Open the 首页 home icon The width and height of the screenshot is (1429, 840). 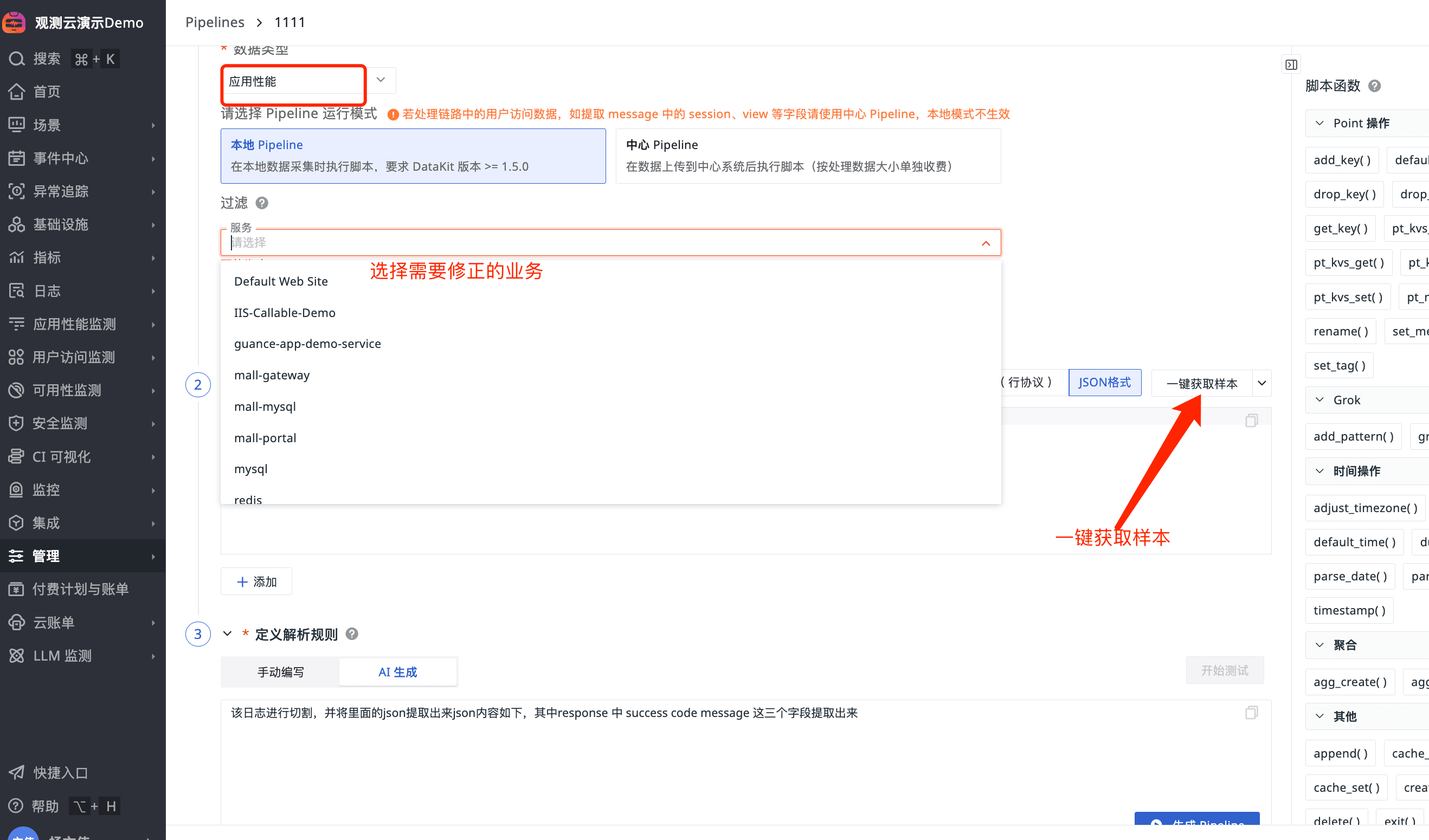pos(17,92)
